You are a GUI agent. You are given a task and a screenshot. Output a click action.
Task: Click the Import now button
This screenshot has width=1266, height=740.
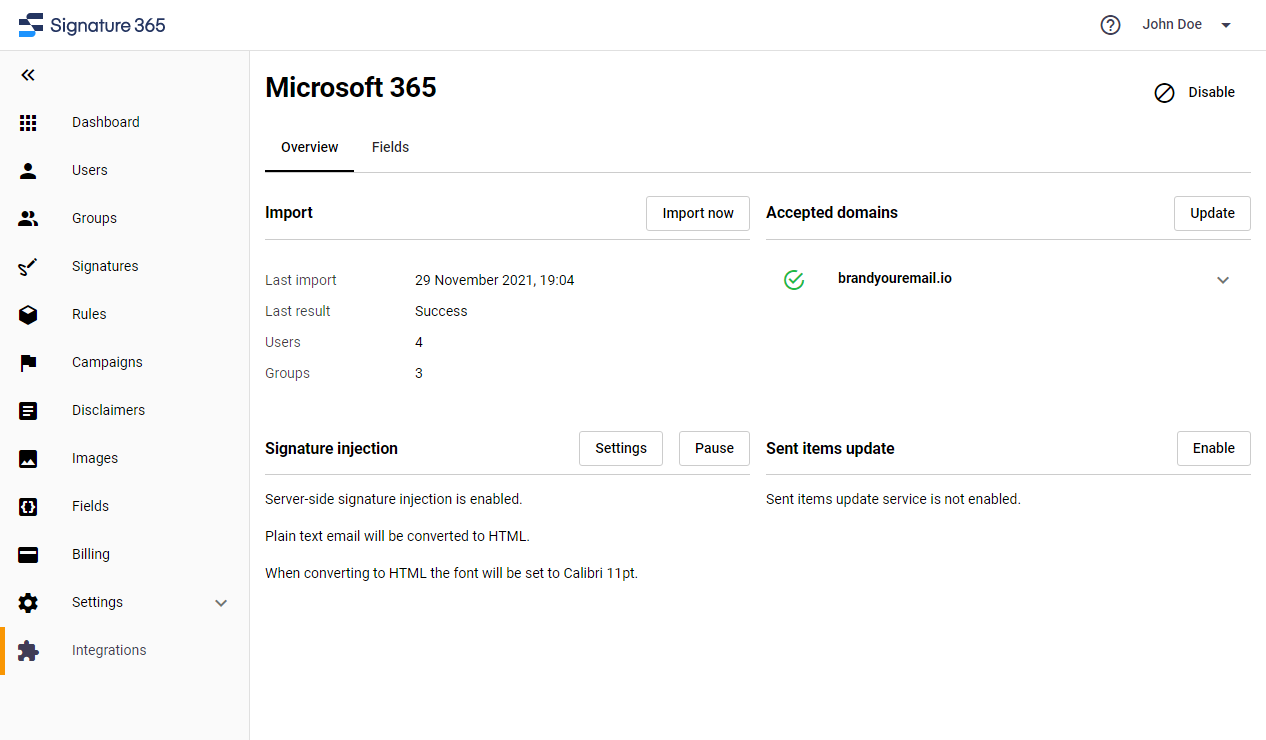698,213
